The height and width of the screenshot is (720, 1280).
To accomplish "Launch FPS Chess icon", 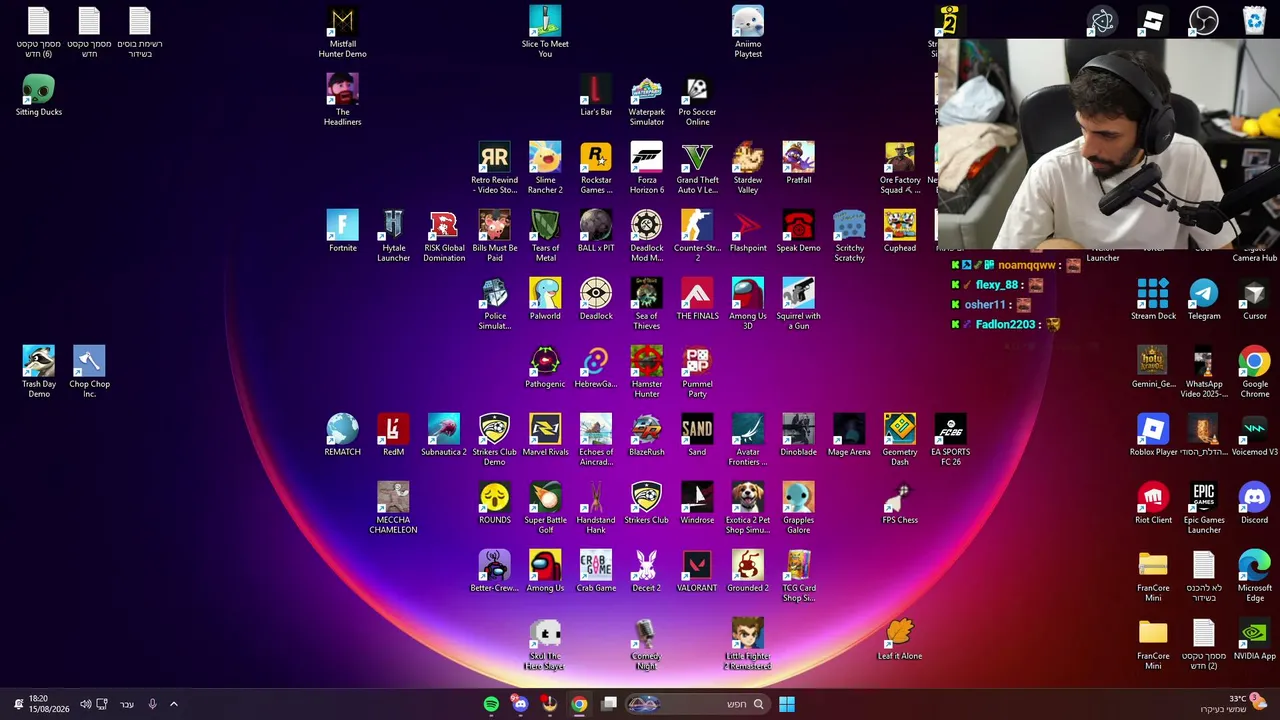I will pos(900,503).
